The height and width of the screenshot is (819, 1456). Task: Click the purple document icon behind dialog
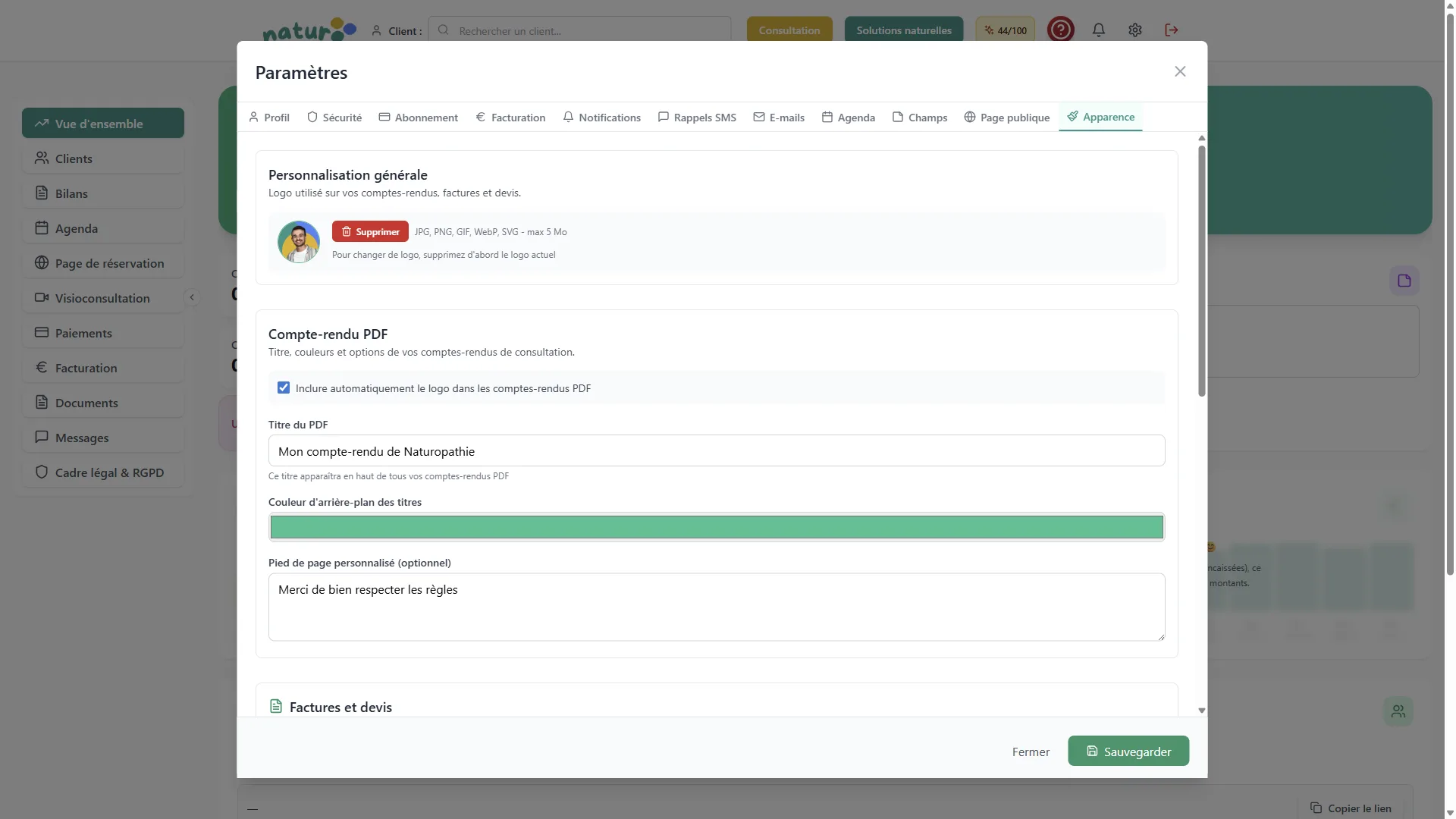(x=1404, y=281)
